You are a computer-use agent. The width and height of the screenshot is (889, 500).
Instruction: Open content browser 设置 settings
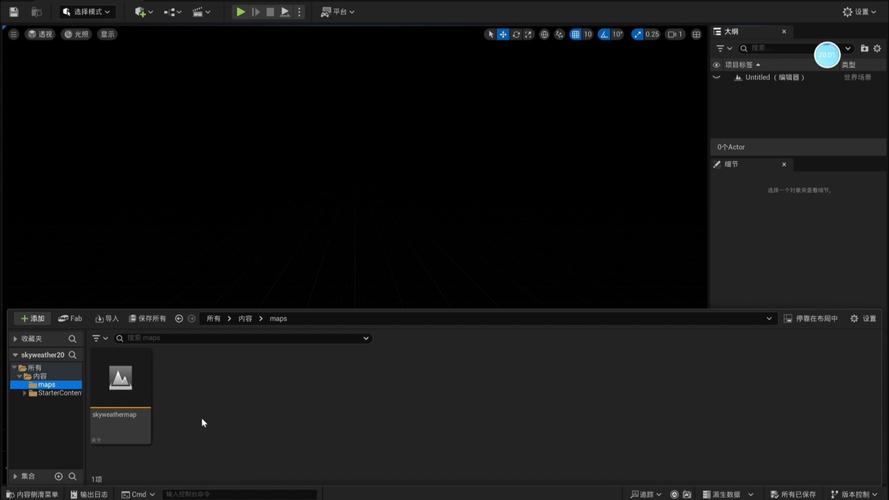click(x=863, y=319)
